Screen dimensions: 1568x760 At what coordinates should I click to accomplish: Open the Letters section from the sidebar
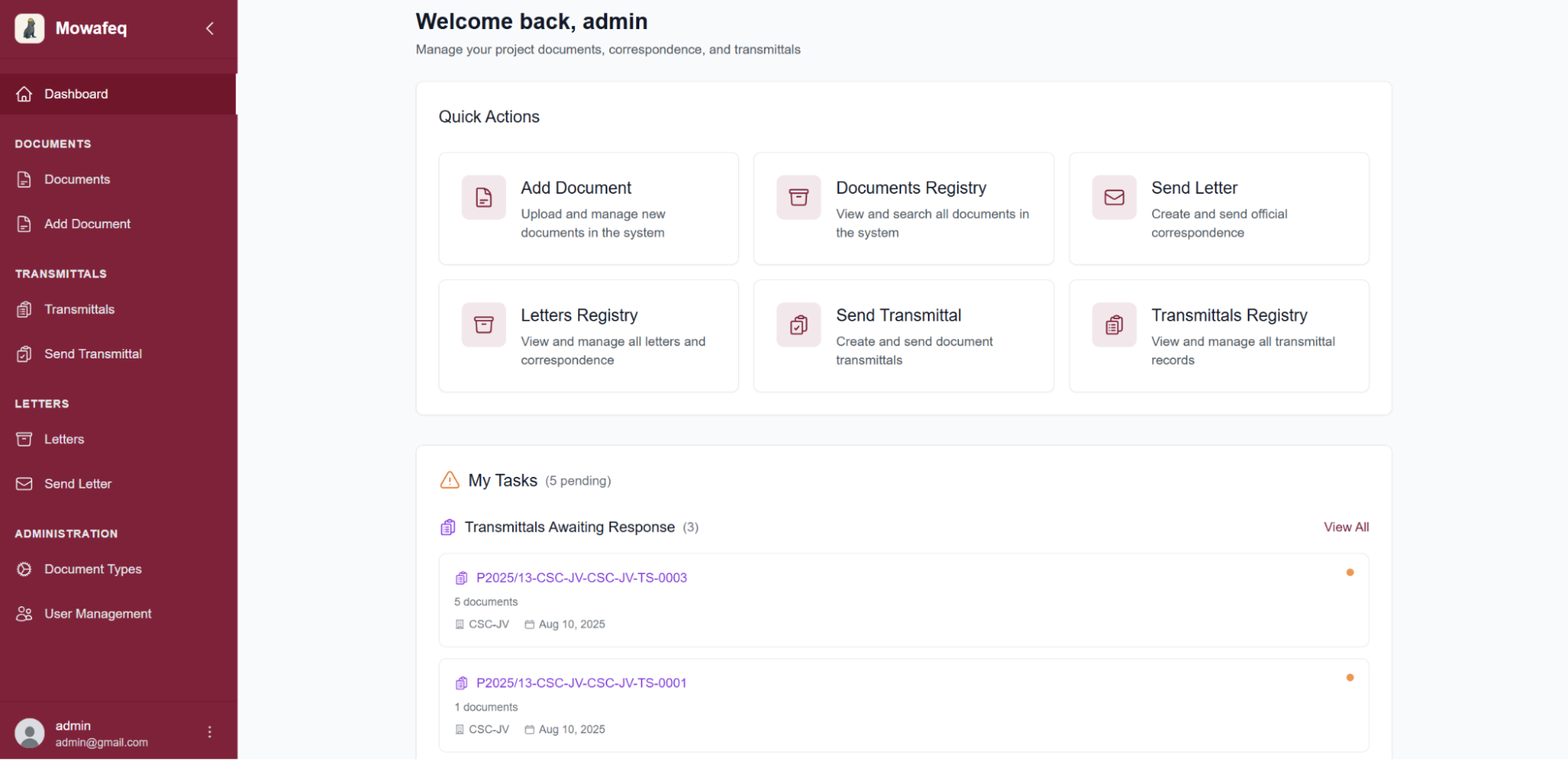point(64,439)
